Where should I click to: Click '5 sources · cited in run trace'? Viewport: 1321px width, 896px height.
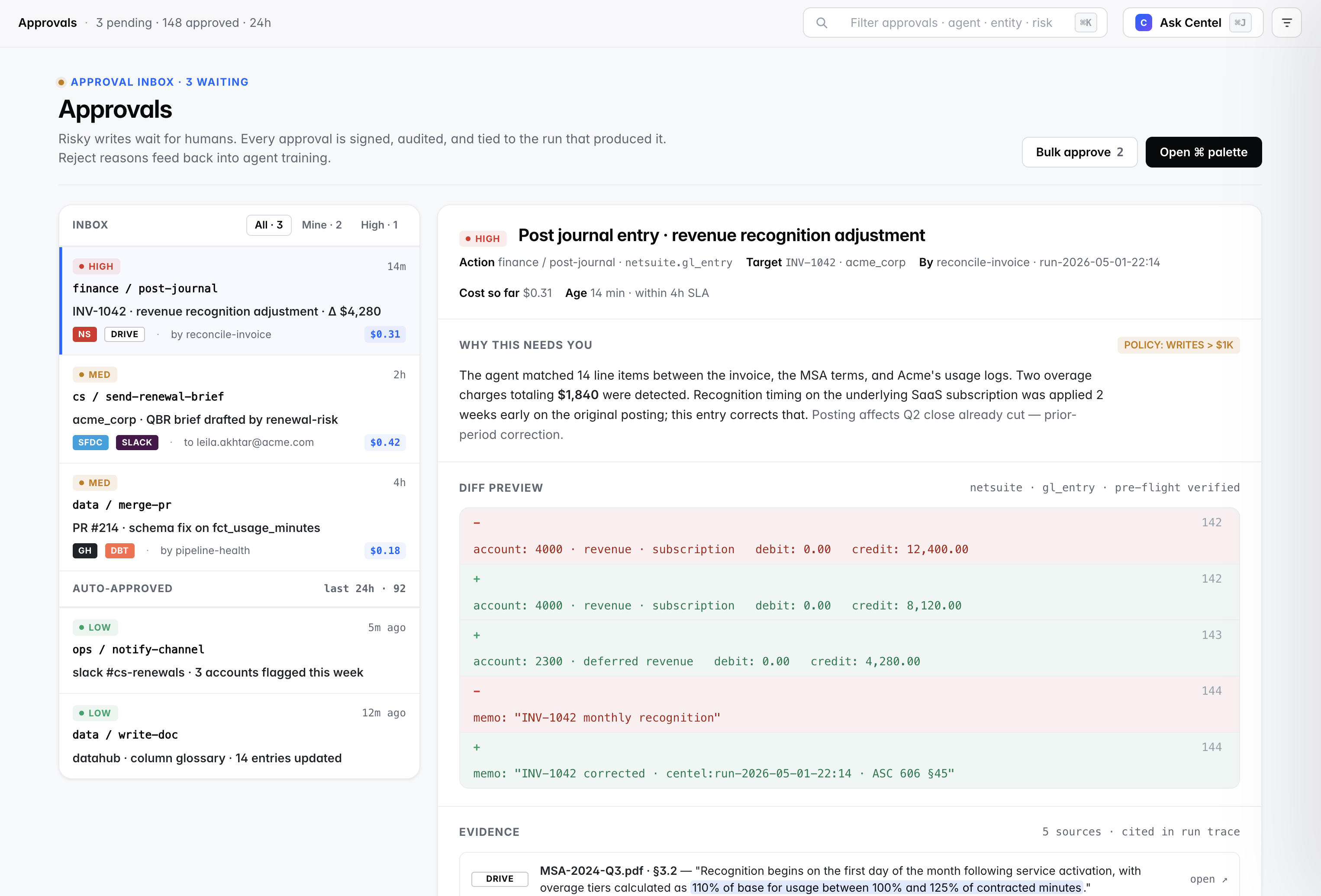(1141, 832)
